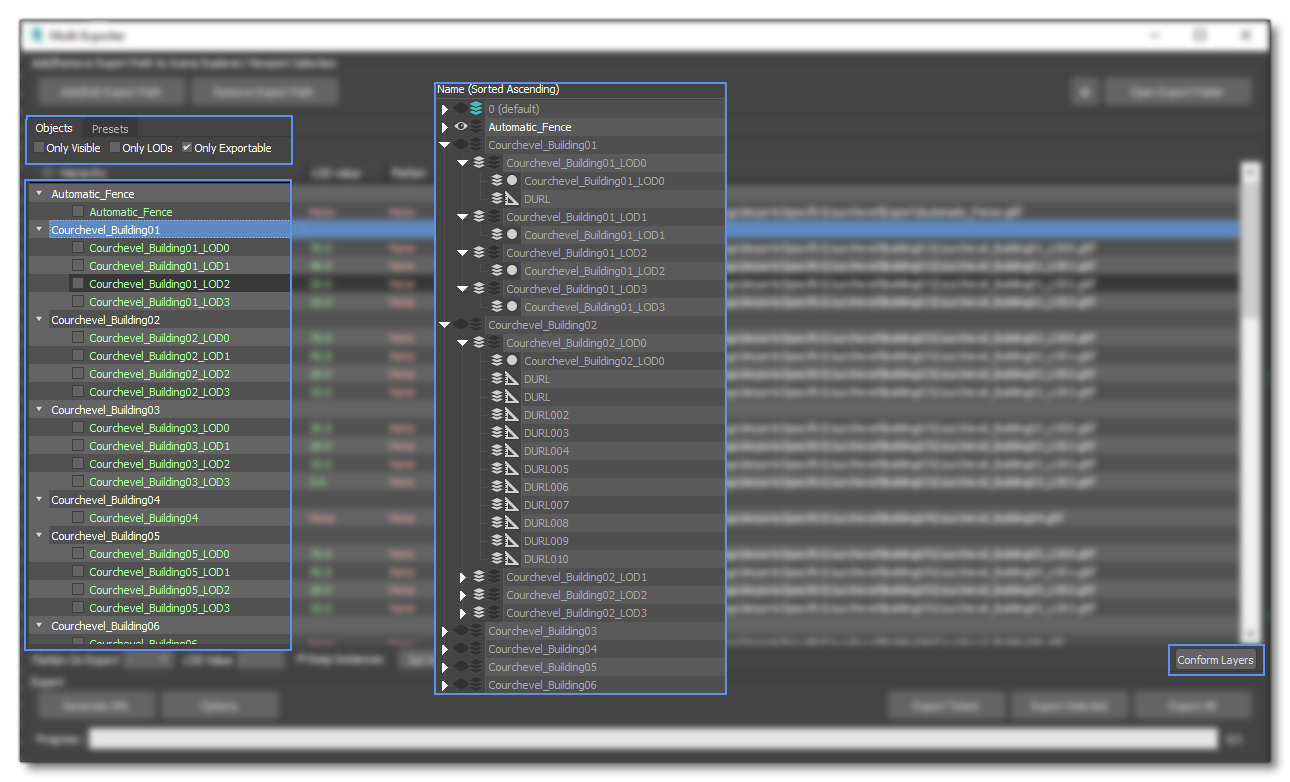The width and height of the screenshot is (1290, 782).
Task: Click the layer icon next to Courchevel_Building06
Action: 477,685
